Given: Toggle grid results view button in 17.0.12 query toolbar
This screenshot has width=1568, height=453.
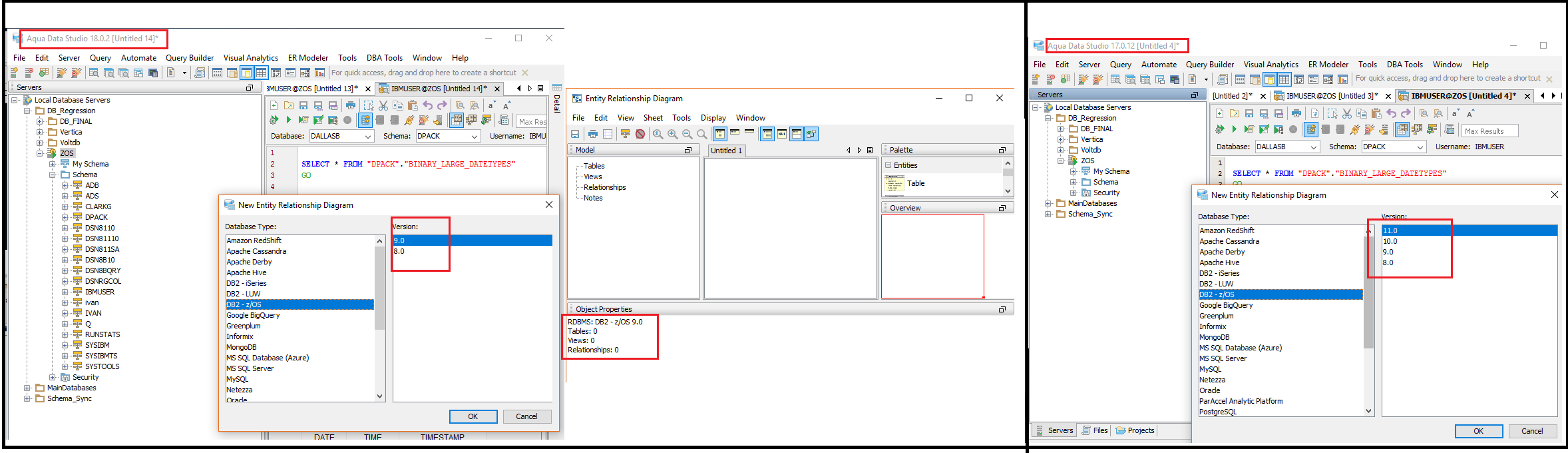Looking at the screenshot, I should point(1402,129).
